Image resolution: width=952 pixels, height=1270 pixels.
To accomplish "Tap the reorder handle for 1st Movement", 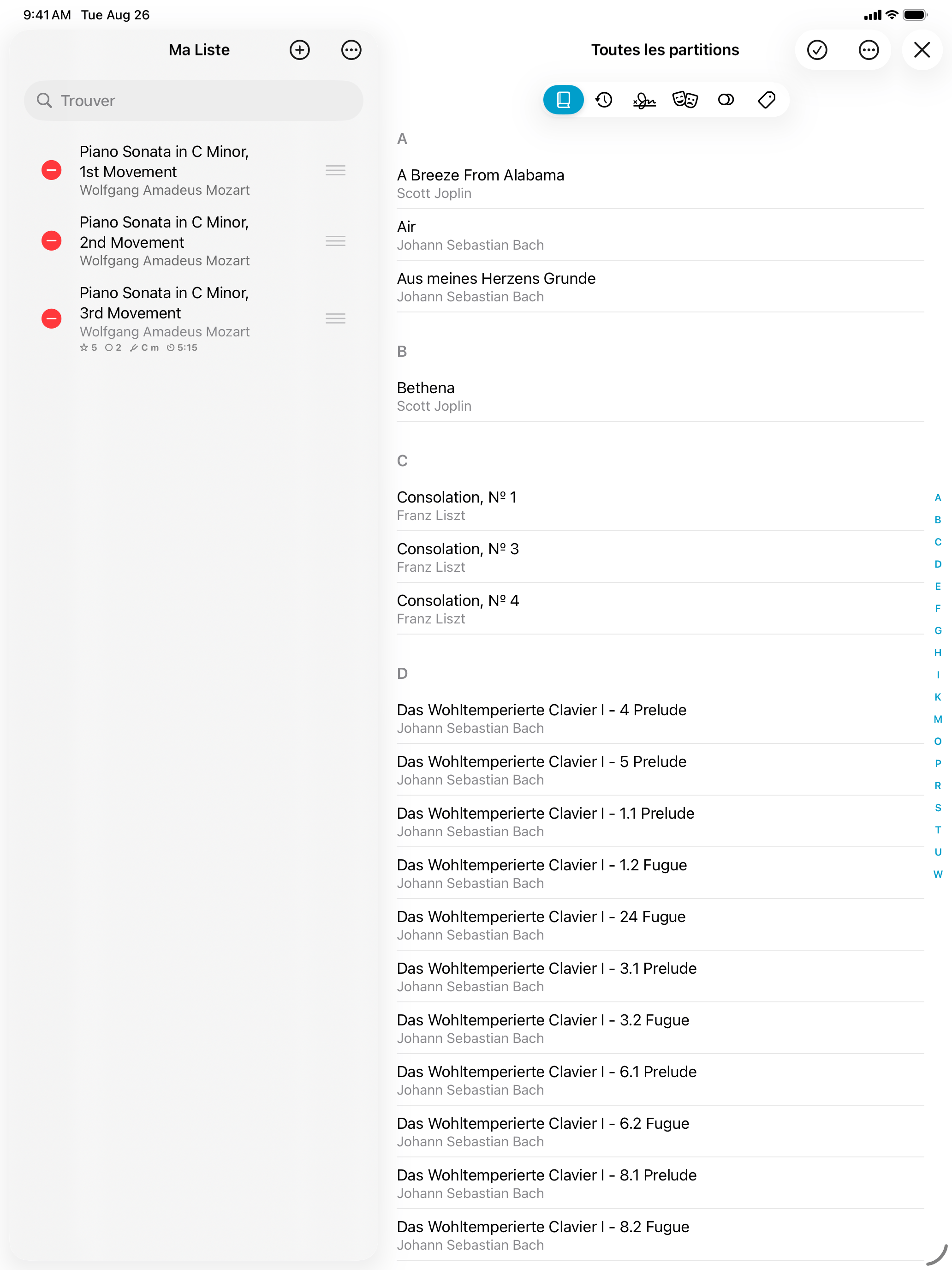I will [x=335, y=171].
